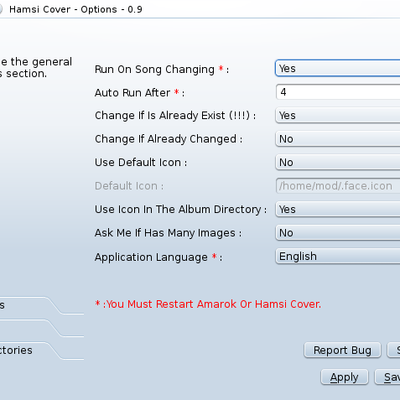Open the Use Default Icon dropdown
The image size is (400, 400).
pos(337,162)
